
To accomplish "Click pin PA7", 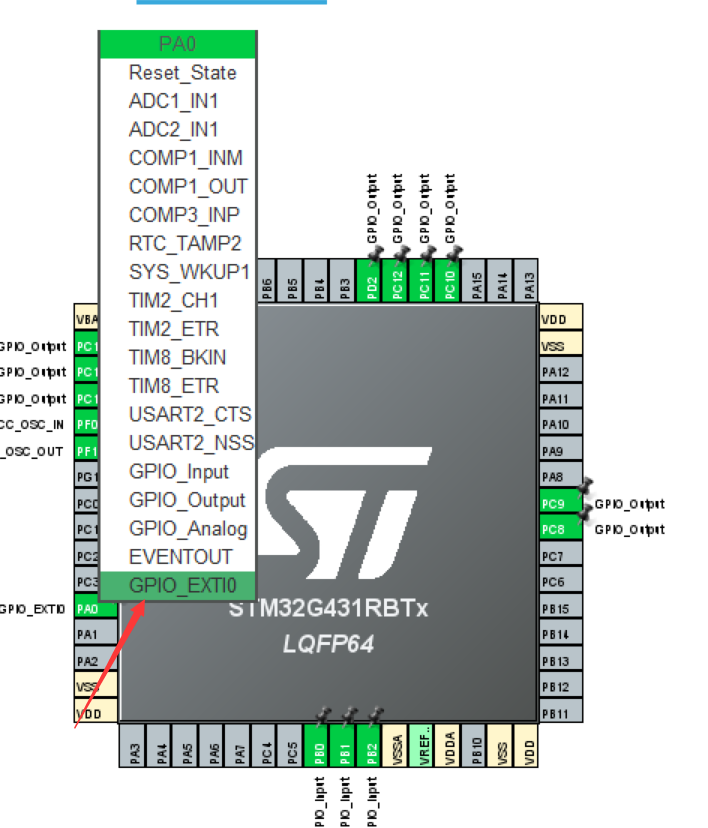I will [237, 745].
